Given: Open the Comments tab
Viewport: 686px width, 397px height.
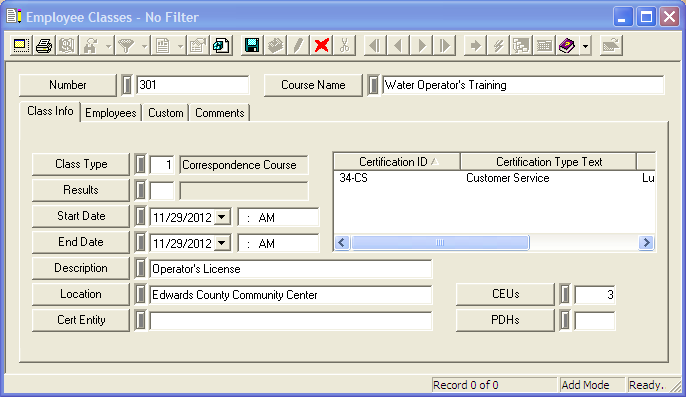Looking at the screenshot, I should [220, 113].
